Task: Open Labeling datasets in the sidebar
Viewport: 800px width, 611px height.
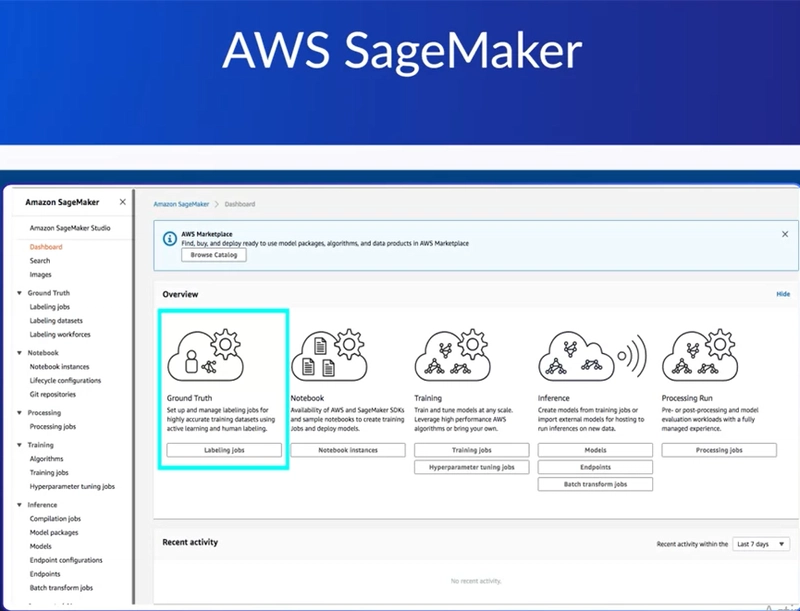Action: coord(56,320)
